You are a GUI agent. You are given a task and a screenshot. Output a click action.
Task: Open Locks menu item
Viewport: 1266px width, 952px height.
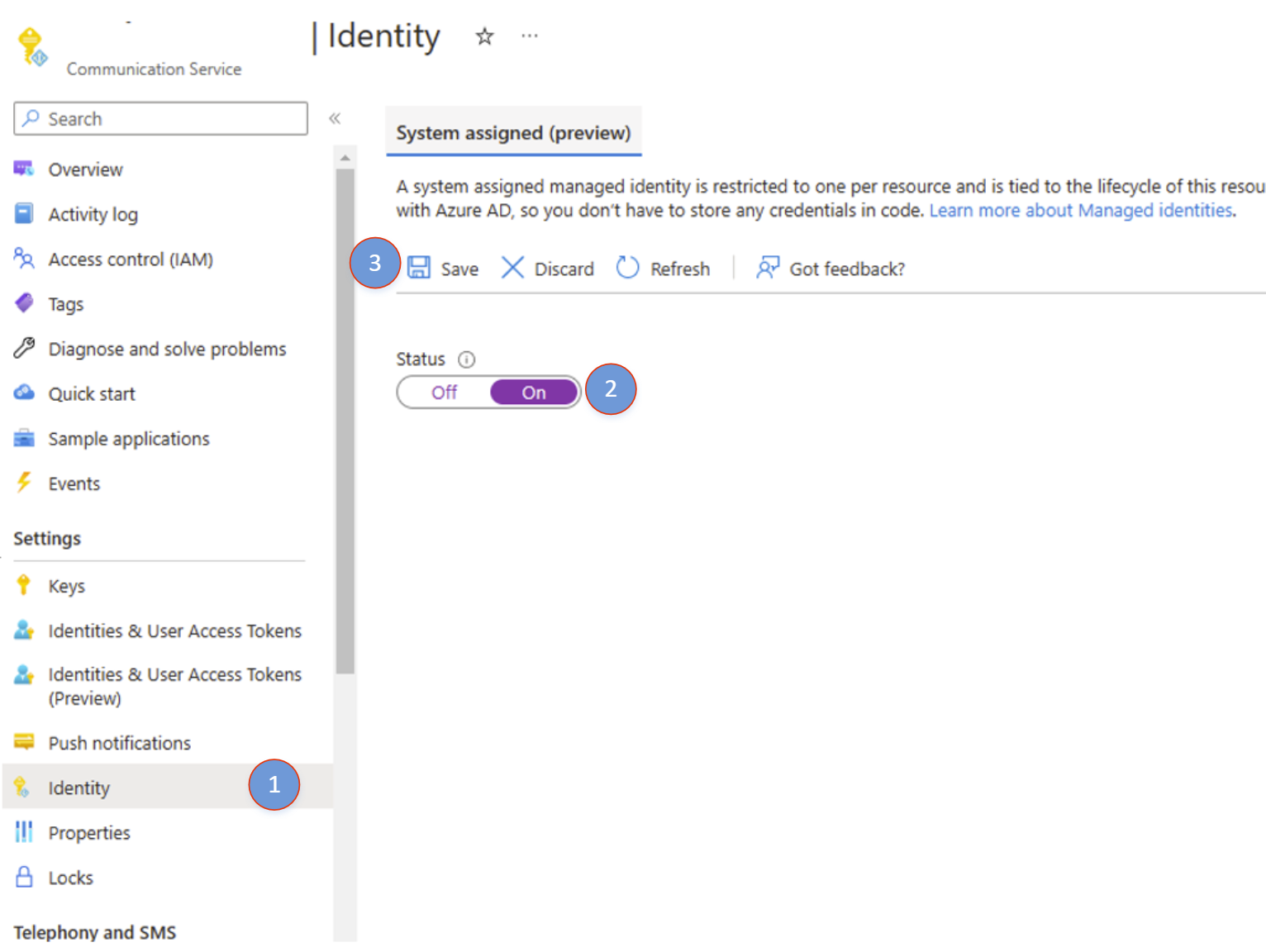[70, 878]
